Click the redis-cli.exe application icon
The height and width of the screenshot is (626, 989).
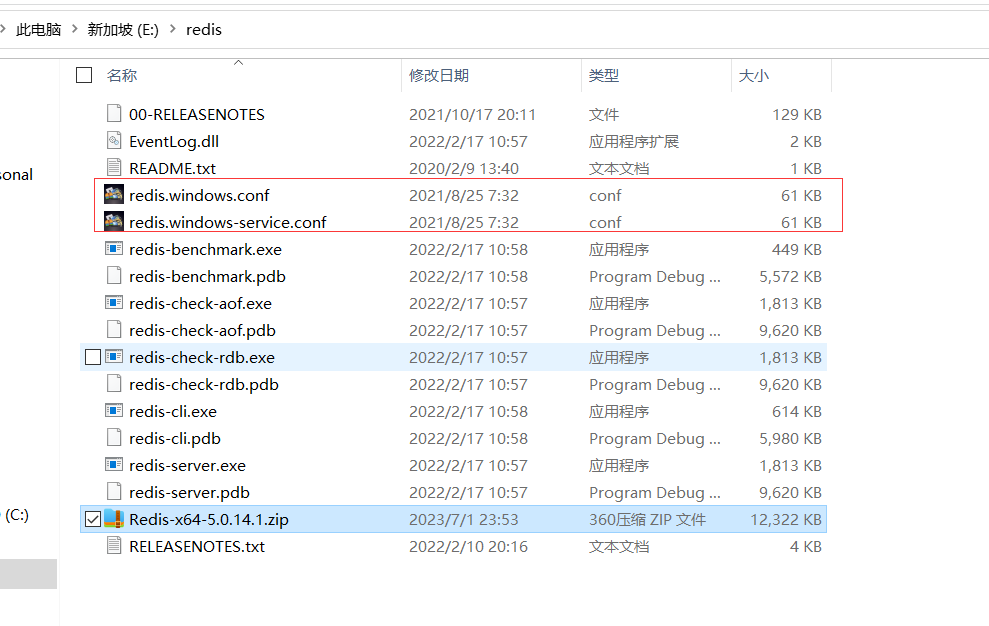point(114,410)
